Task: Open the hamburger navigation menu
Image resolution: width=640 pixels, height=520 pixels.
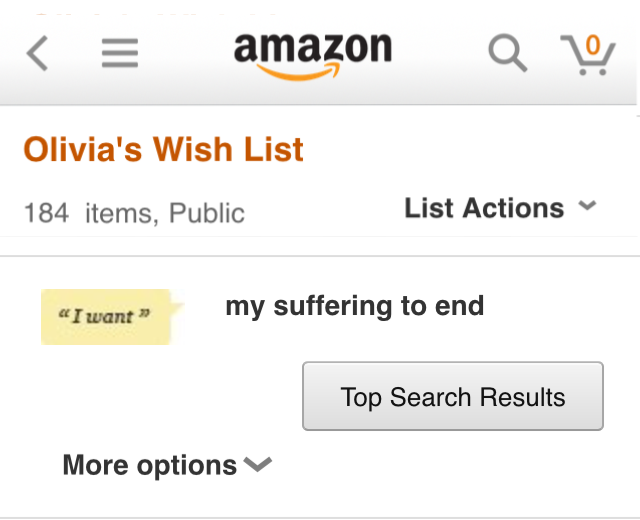Action: [x=120, y=53]
